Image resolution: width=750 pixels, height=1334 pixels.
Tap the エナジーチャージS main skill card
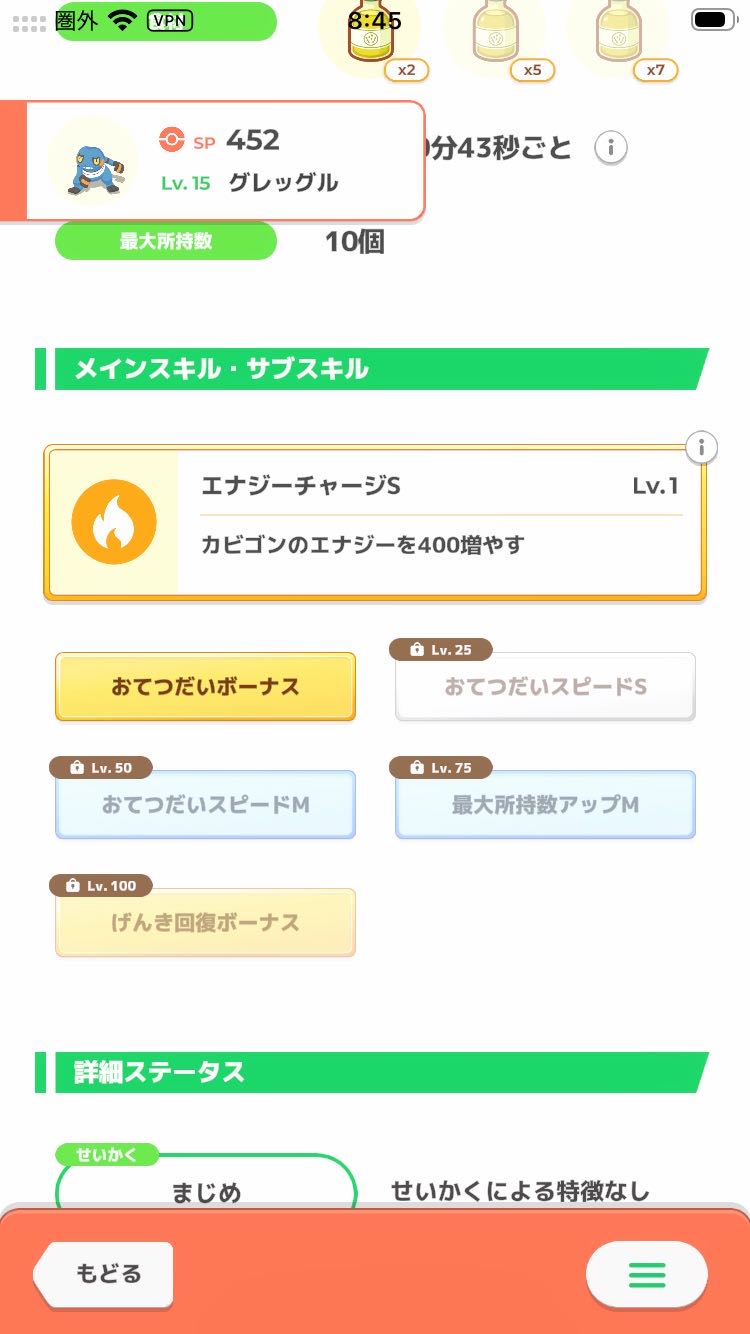tap(440, 522)
